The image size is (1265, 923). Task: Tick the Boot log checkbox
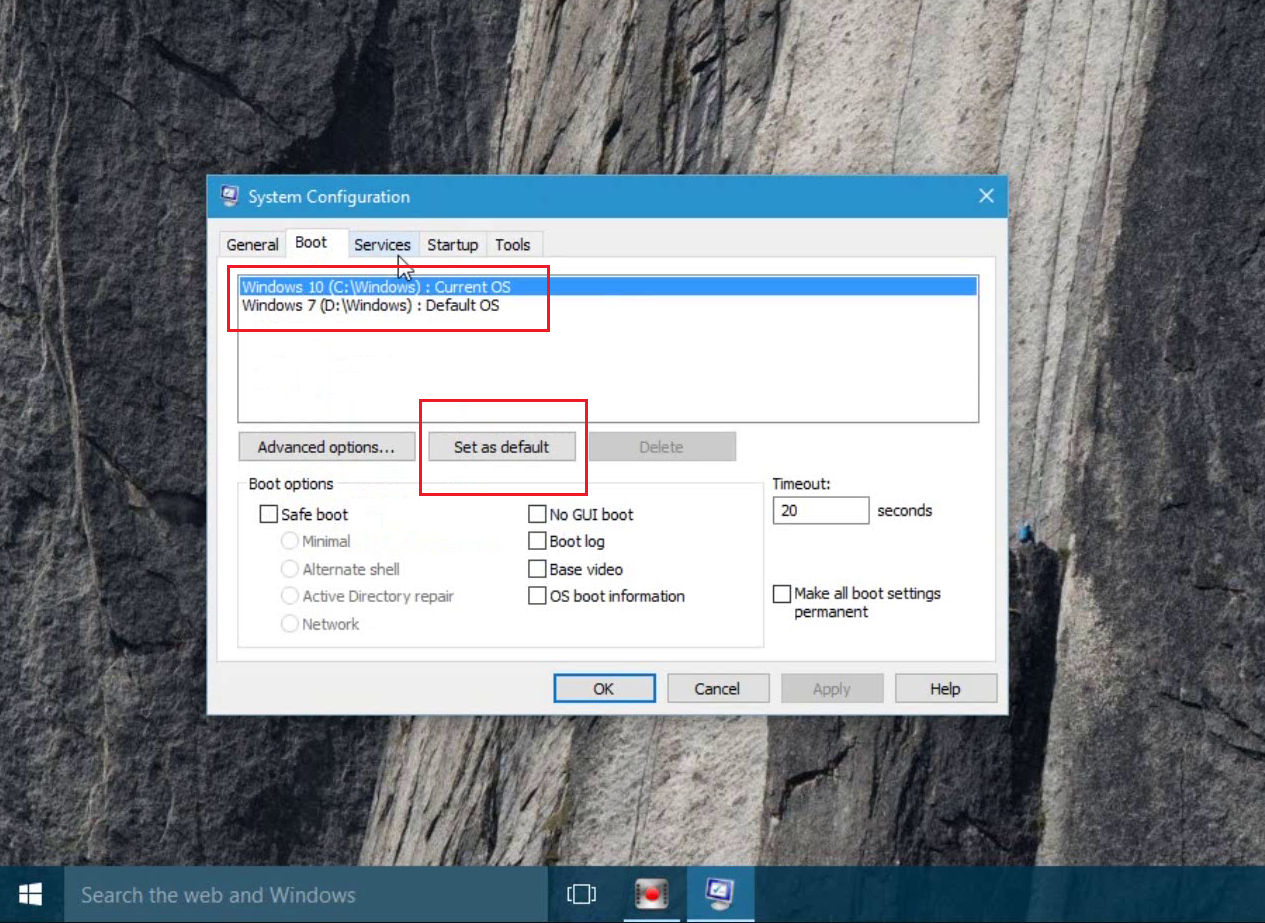(537, 541)
